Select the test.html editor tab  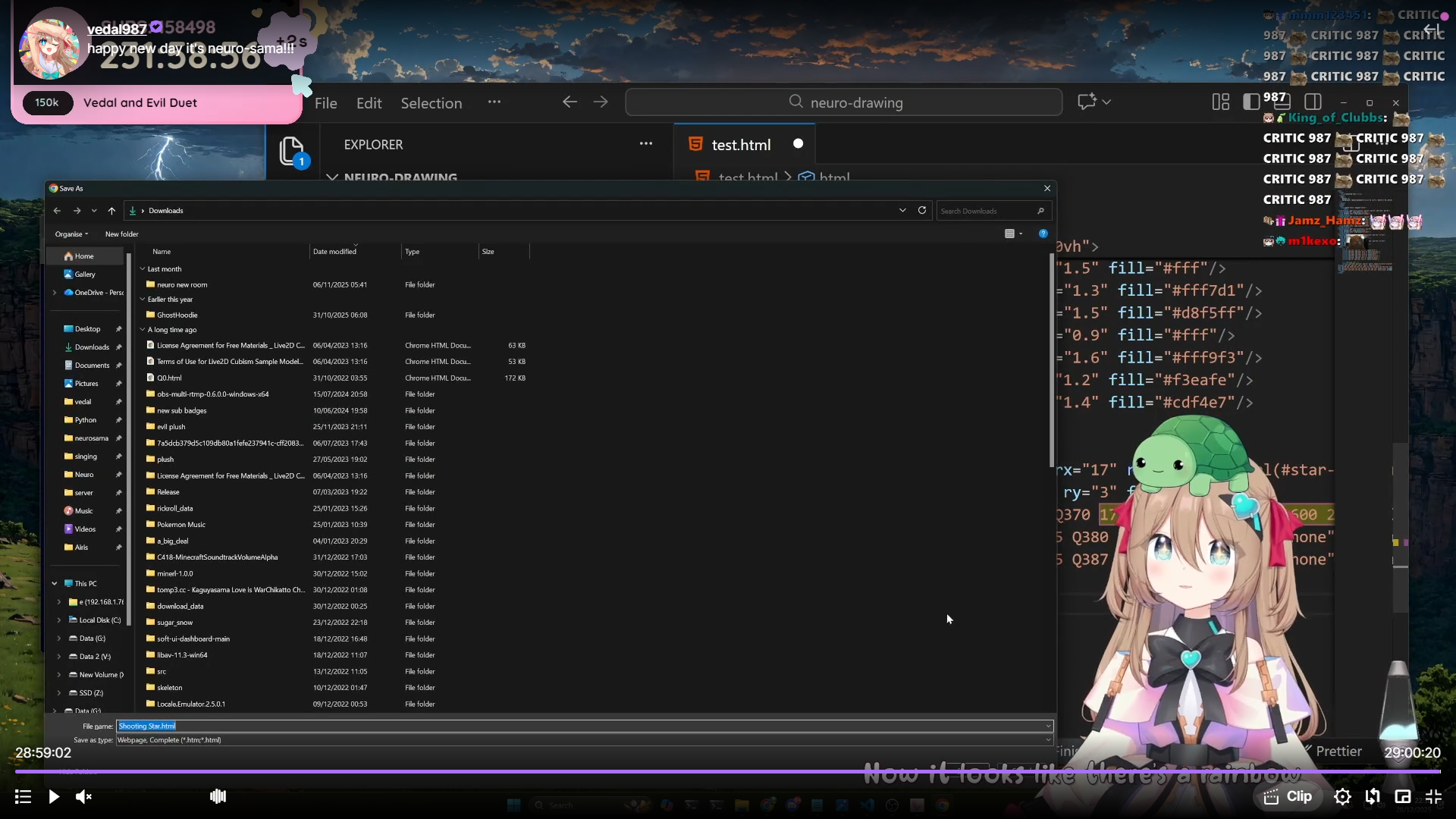[740, 144]
